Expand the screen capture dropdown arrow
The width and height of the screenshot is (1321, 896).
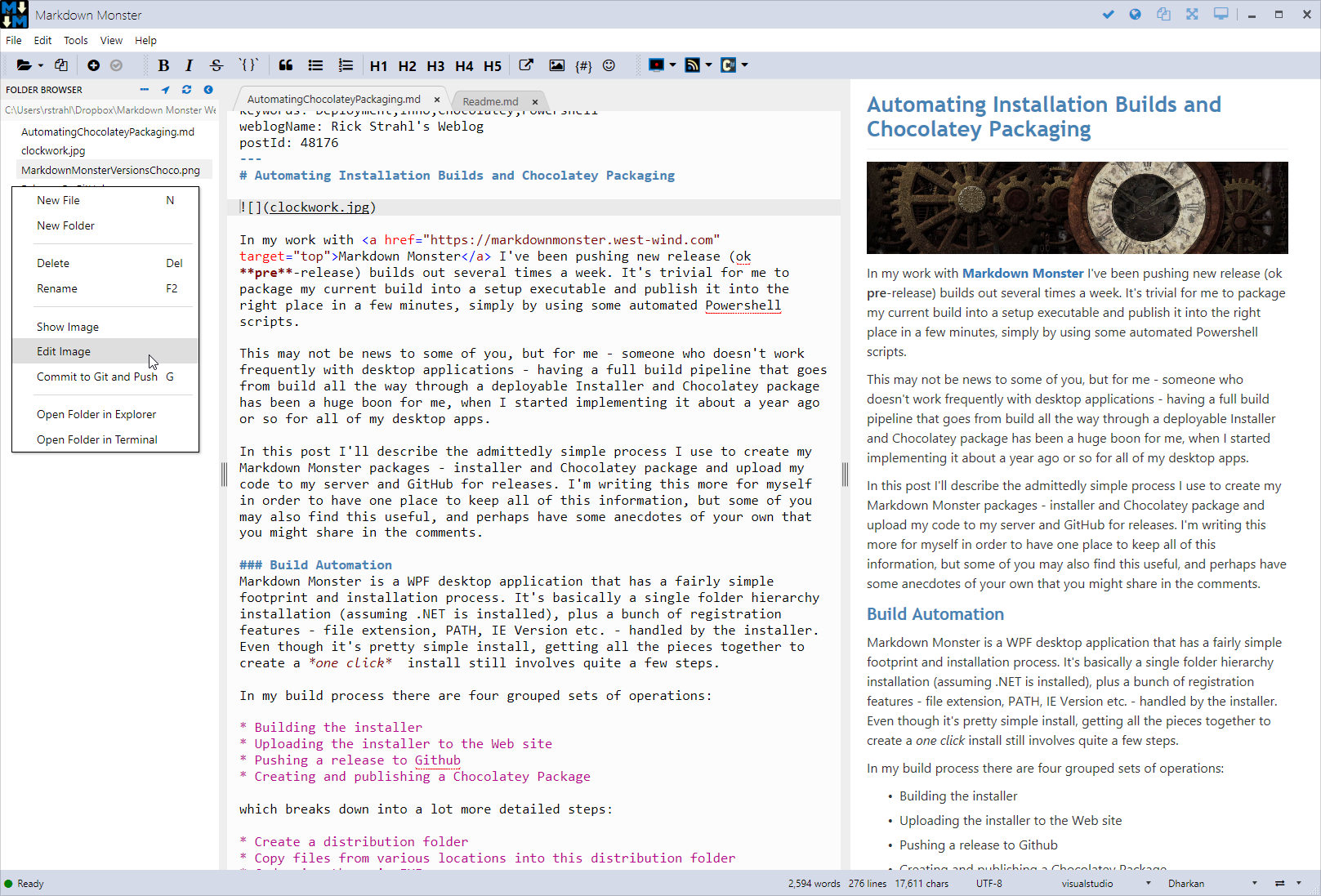(672, 65)
